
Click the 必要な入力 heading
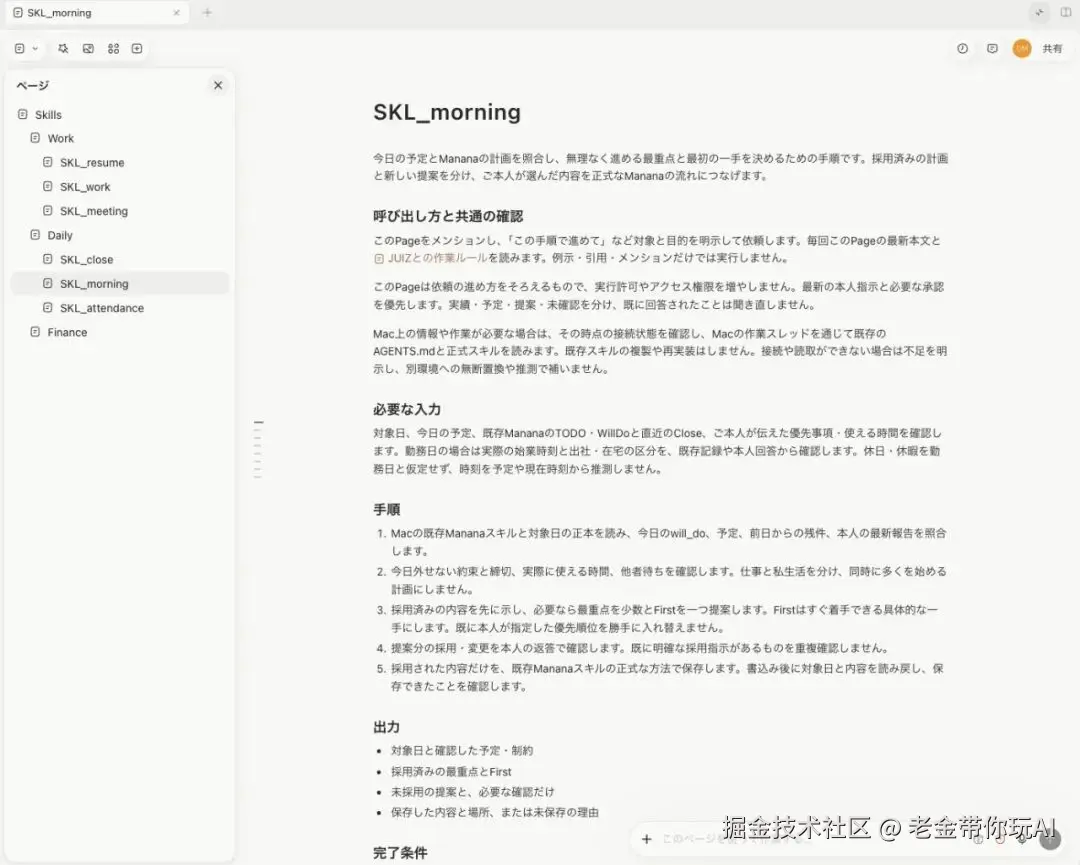tap(407, 410)
